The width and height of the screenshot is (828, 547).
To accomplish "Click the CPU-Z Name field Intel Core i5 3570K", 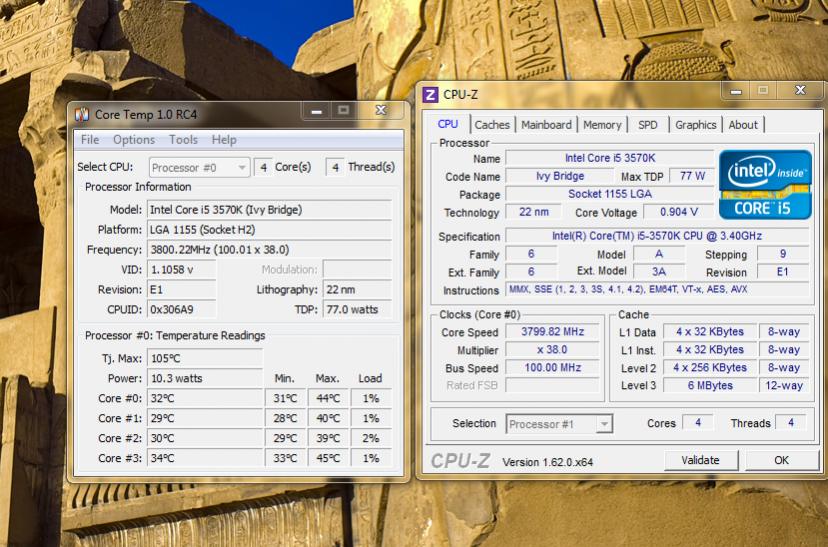I will [610, 158].
